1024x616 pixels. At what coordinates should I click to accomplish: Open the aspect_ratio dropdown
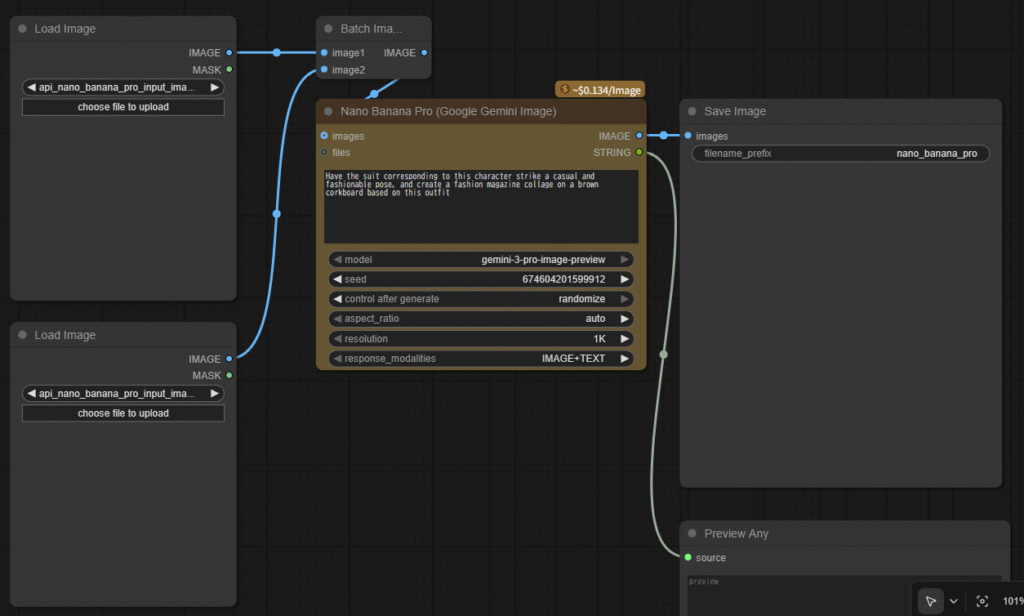pos(481,319)
